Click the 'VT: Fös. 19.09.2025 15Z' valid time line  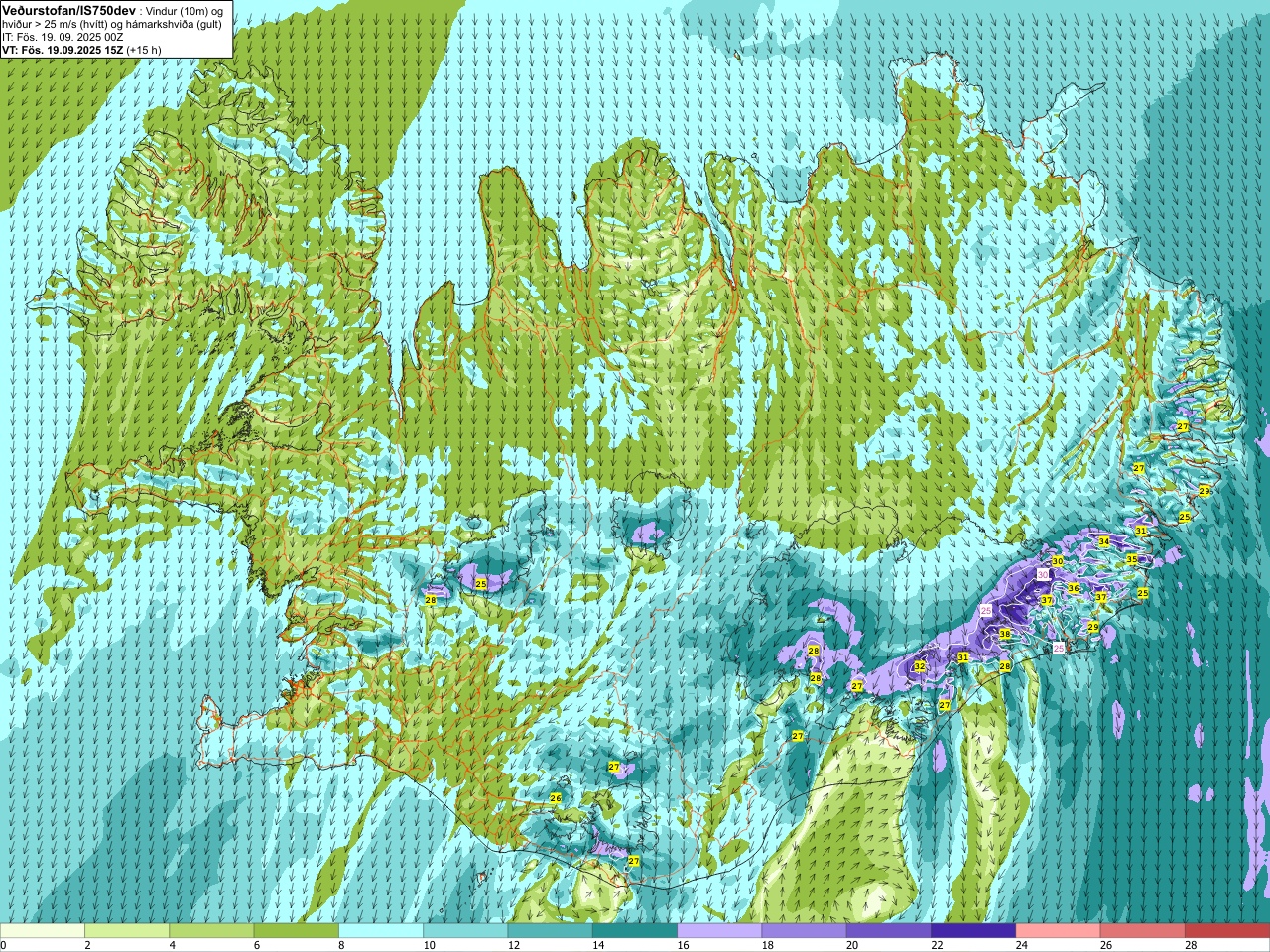click(x=63, y=50)
